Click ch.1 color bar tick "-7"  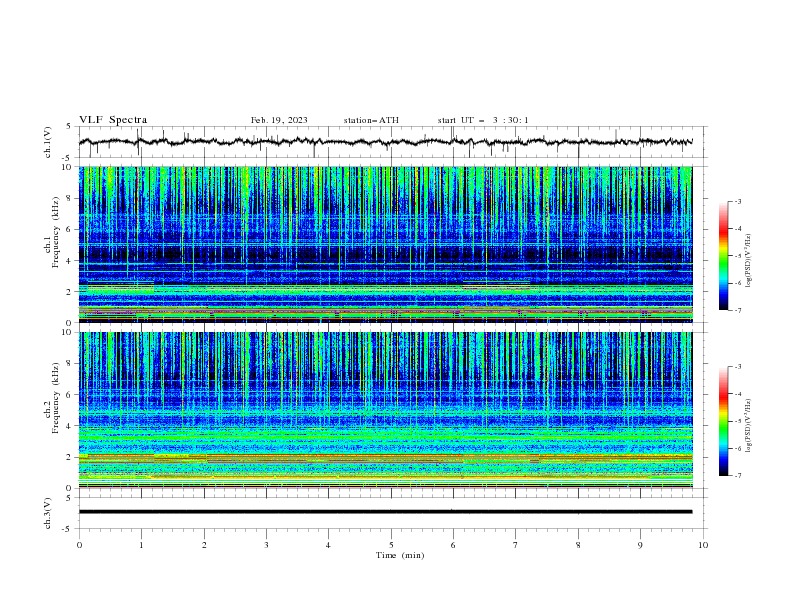(x=738, y=310)
